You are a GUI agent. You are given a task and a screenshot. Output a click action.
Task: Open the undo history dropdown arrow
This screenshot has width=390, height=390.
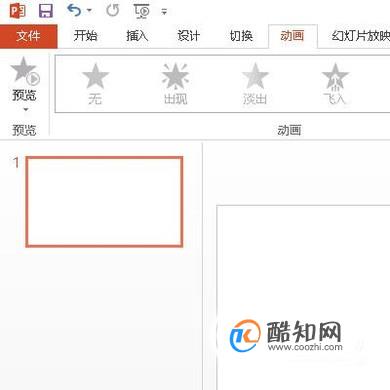point(89,10)
